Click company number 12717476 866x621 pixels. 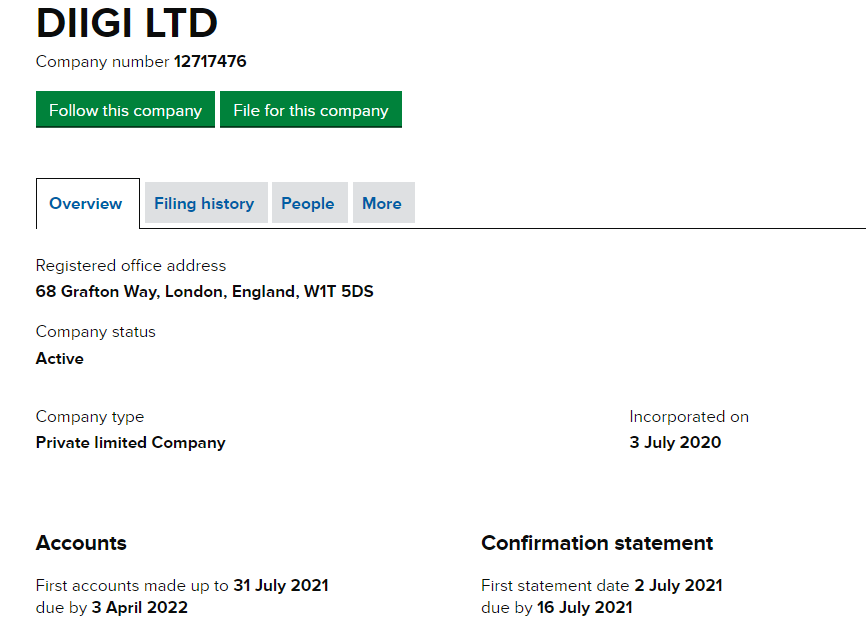tap(210, 62)
